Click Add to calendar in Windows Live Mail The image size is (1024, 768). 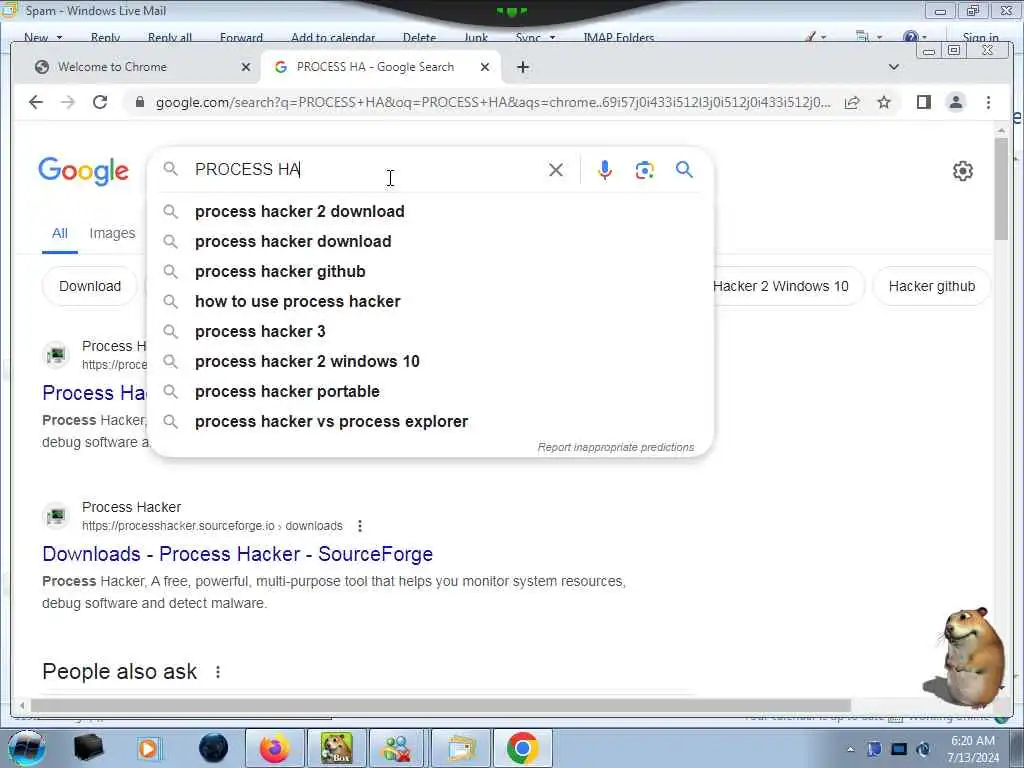(x=333, y=37)
